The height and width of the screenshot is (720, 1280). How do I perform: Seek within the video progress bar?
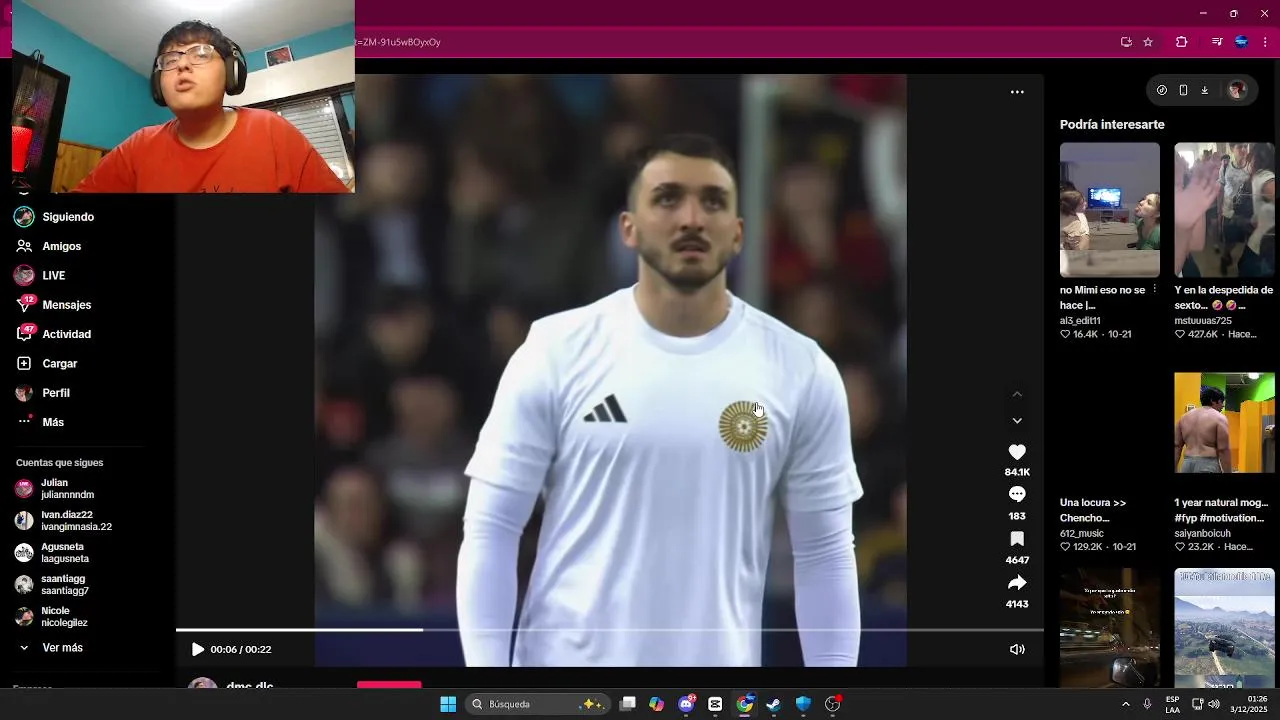[610, 630]
